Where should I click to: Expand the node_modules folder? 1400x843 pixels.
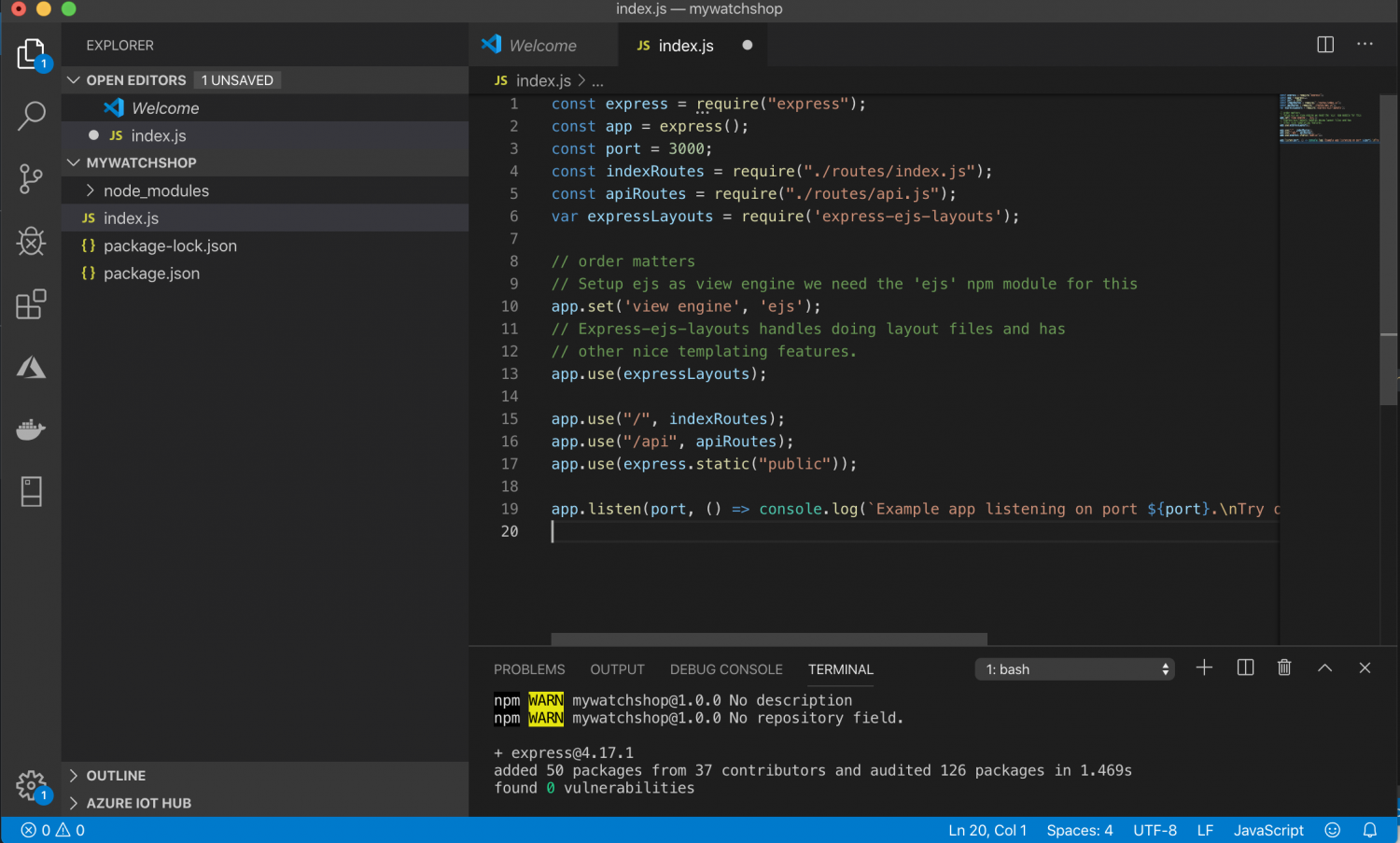(156, 190)
